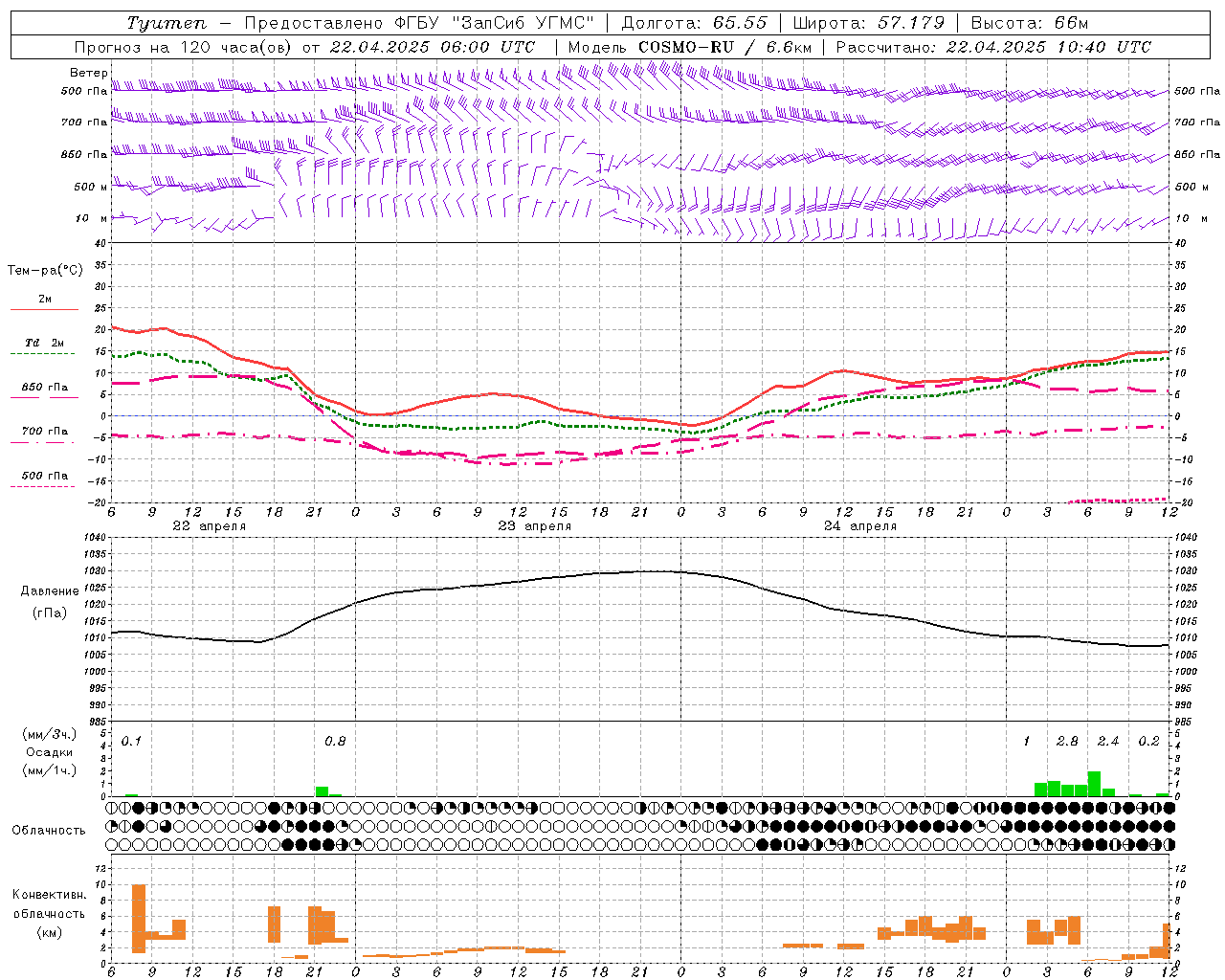Click the "(мм/1ч.)" precipitation unit label

tap(50, 770)
